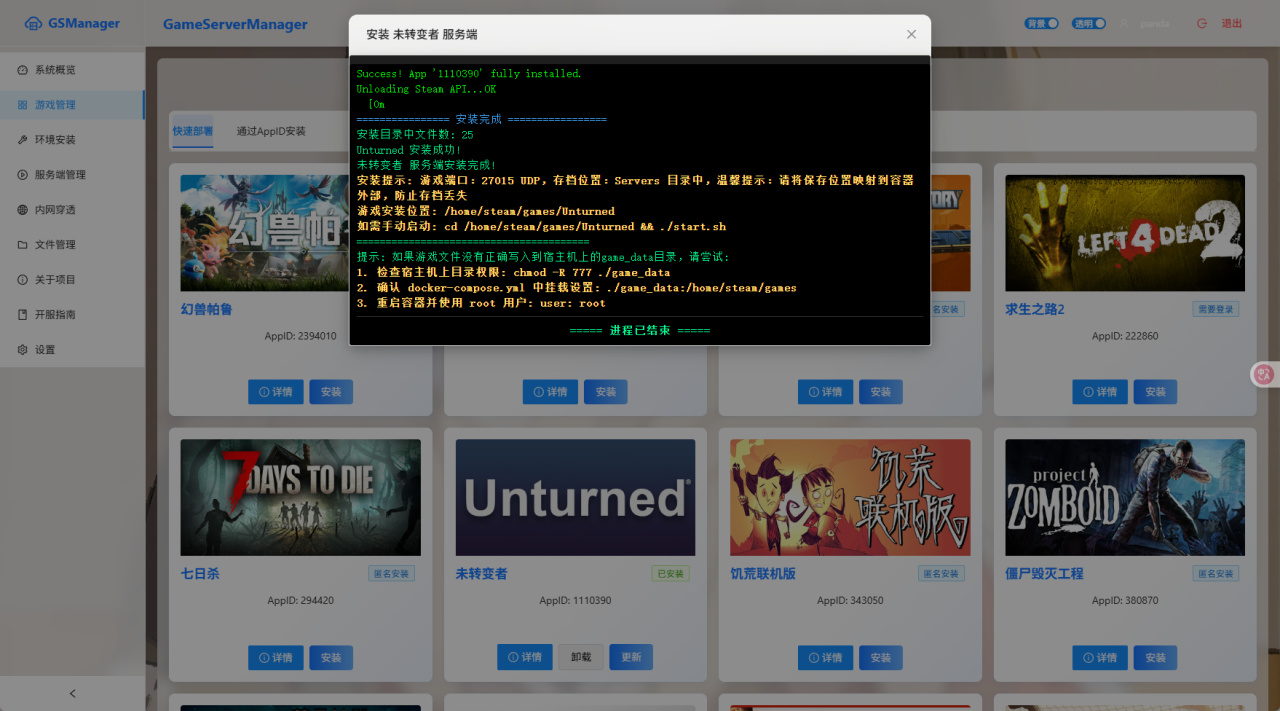The height and width of the screenshot is (711, 1280).
Task: Open 详情 for 僵尸毁灭工程
Action: [x=1100, y=658]
